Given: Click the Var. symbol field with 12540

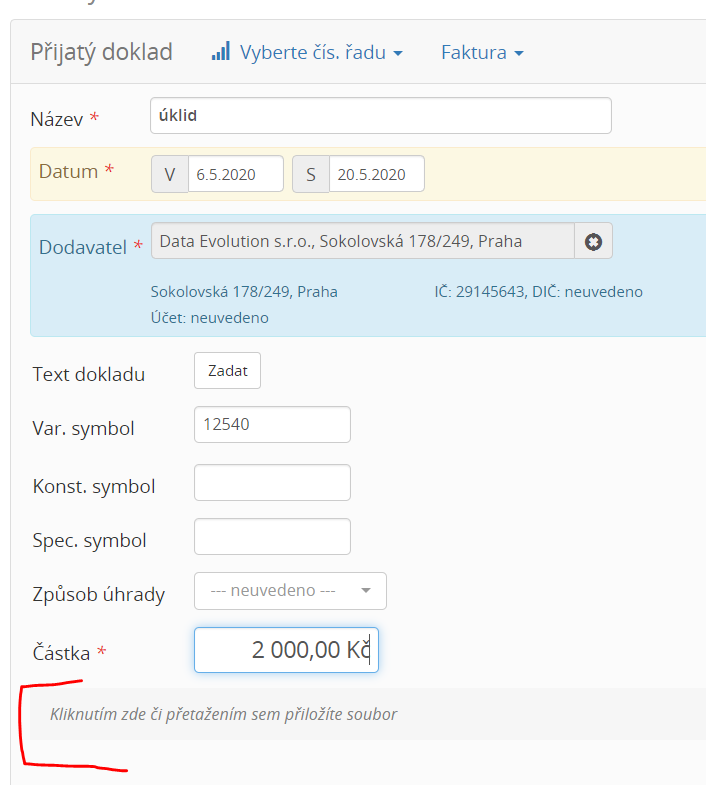Looking at the screenshot, I should click(272, 425).
